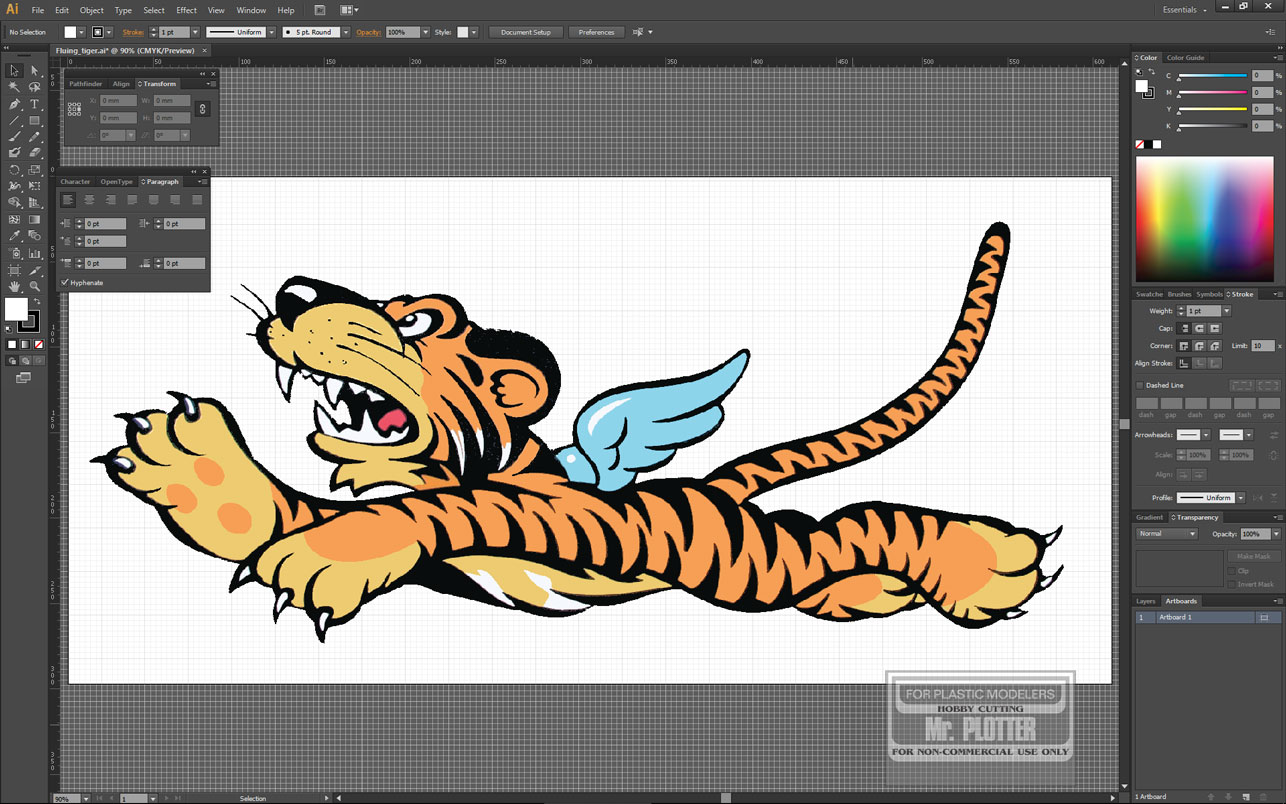This screenshot has width=1286, height=804.
Task: Enable the Dashed Line checkbox
Action: pyautogui.click(x=1139, y=385)
